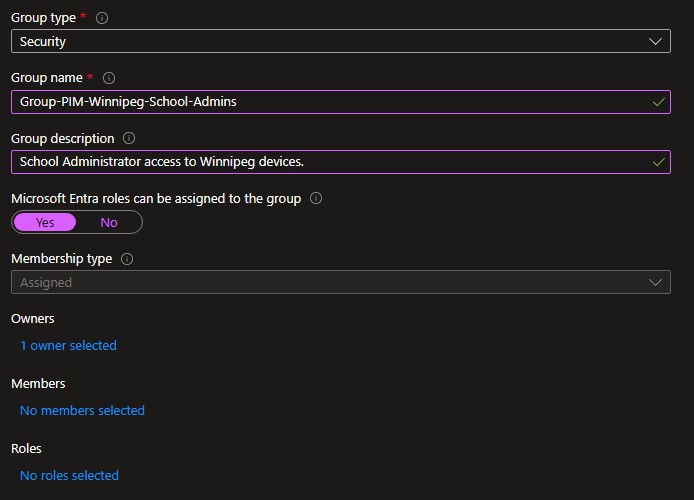Switch Entra roles assignment toggle to No
Image resolution: width=694 pixels, height=500 pixels.
(109, 222)
